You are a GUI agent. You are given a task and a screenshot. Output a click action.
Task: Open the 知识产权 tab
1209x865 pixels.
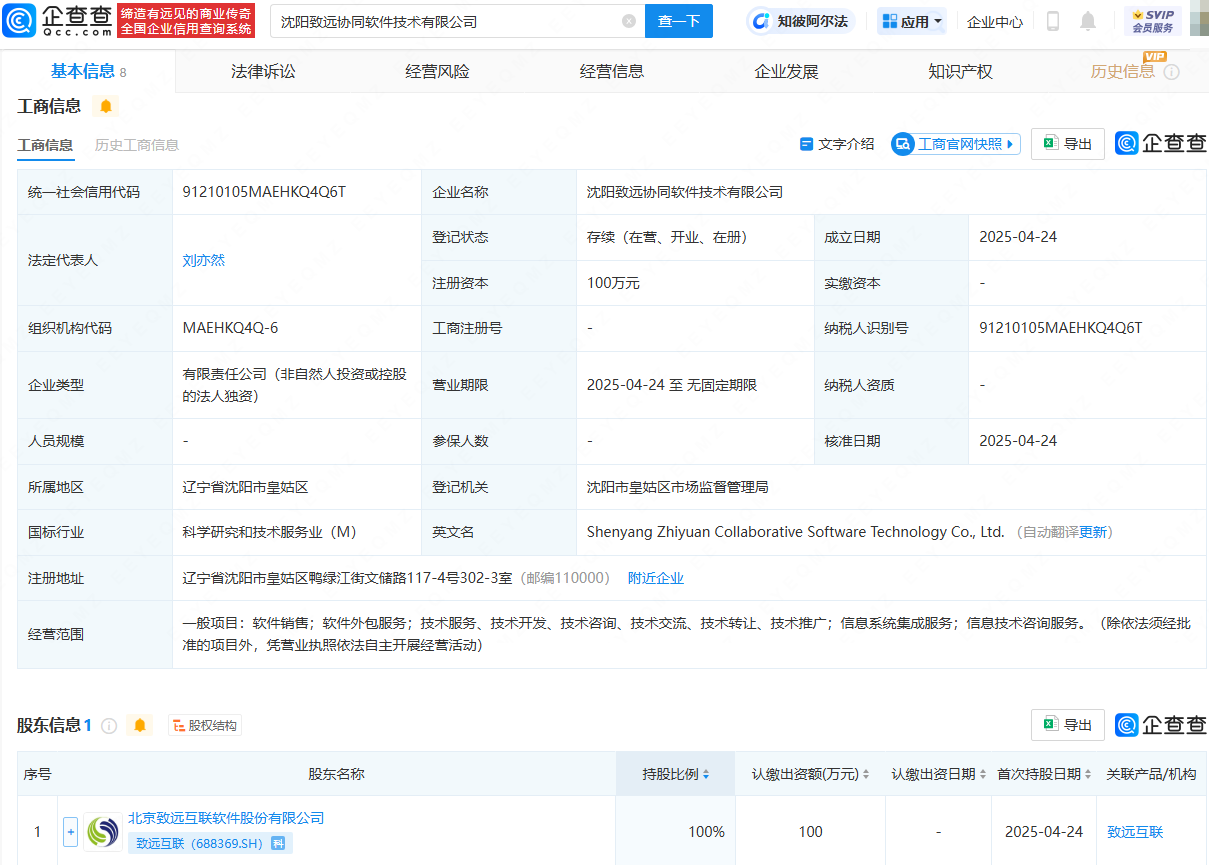click(x=960, y=71)
